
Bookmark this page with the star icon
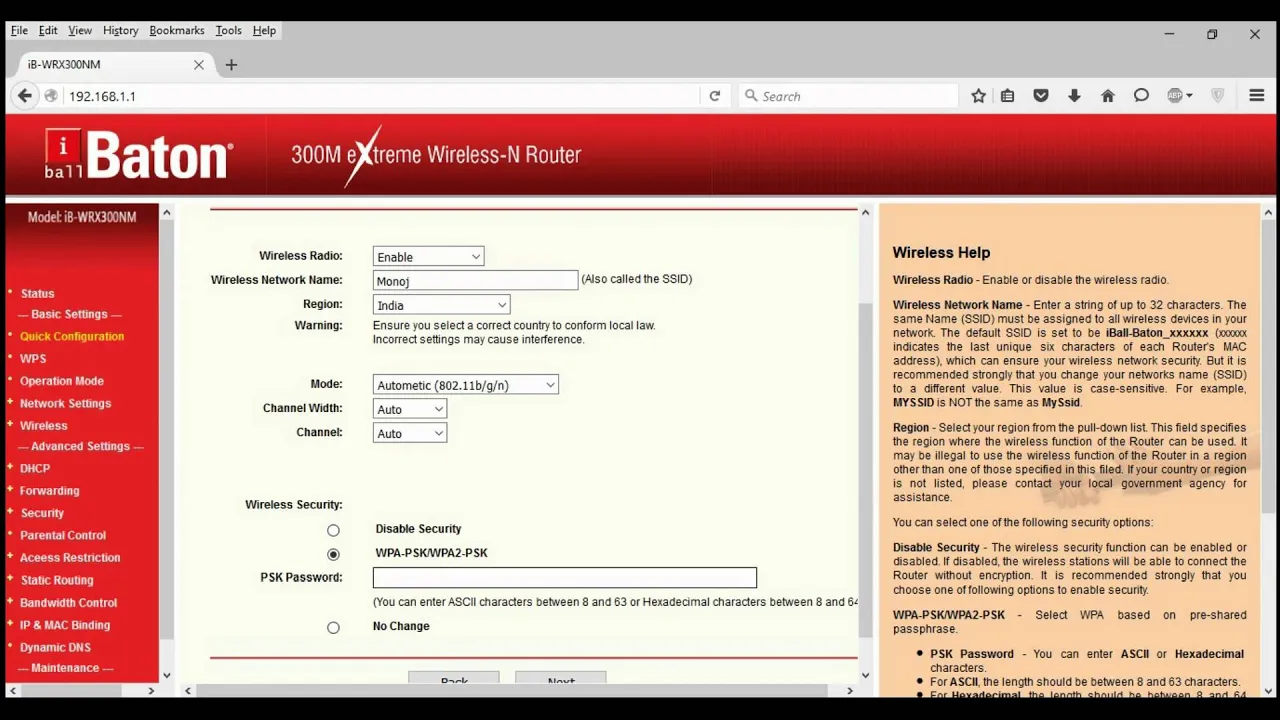978,96
